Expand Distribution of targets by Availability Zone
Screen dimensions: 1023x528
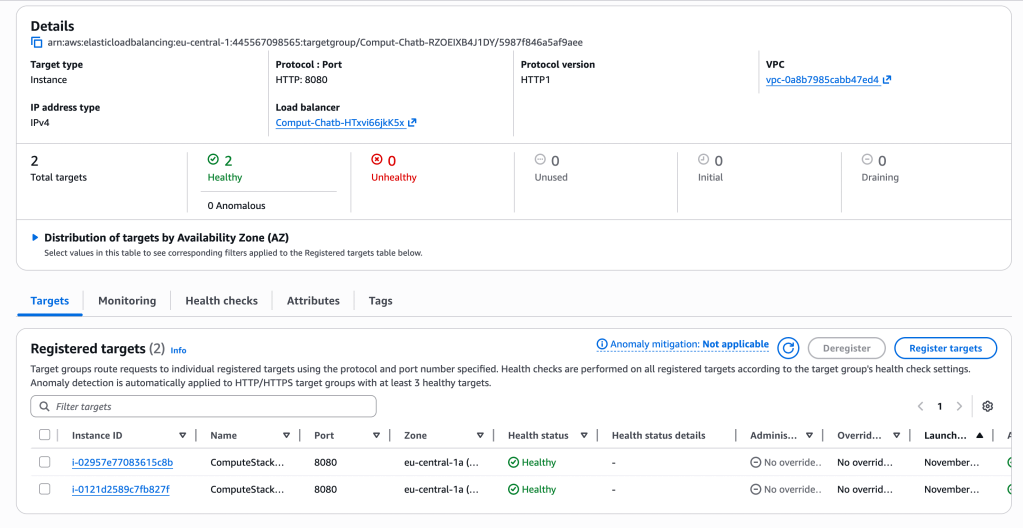point(36,238)
